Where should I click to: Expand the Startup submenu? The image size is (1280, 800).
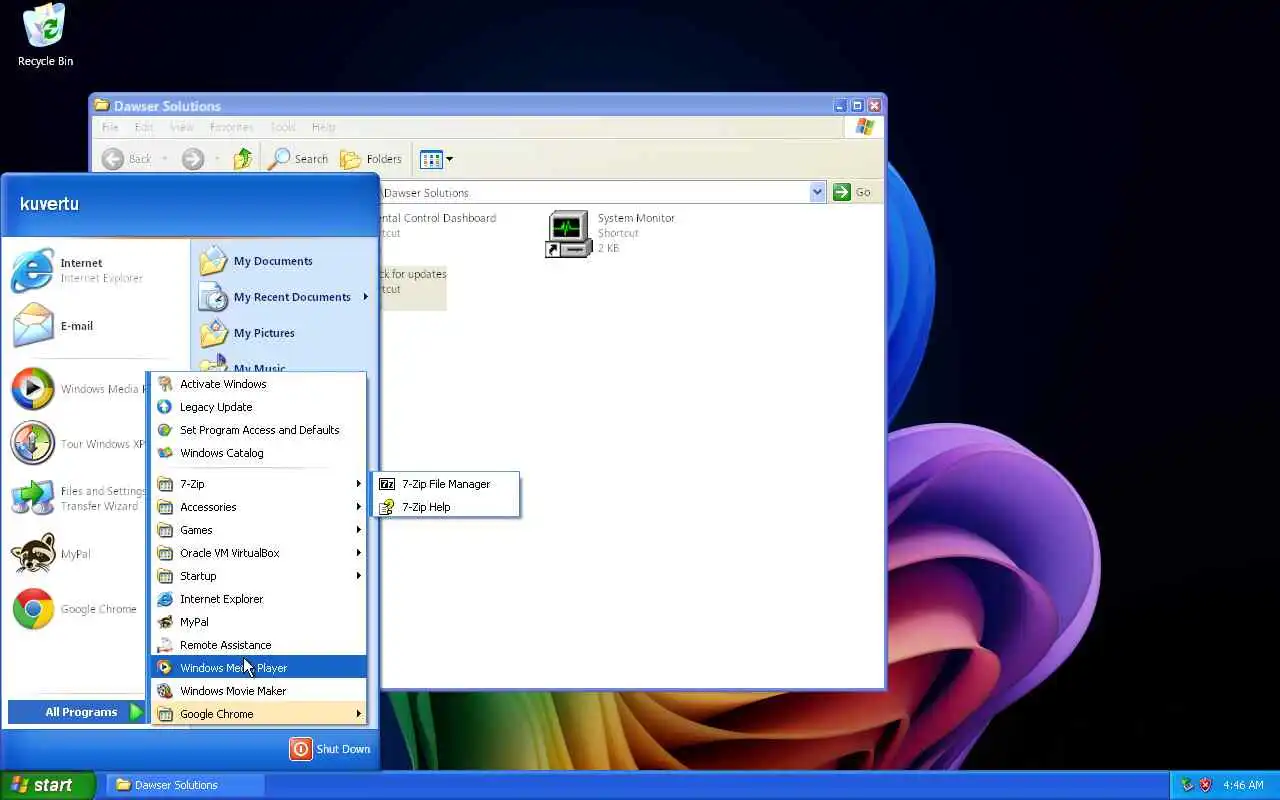coord(259,576)
